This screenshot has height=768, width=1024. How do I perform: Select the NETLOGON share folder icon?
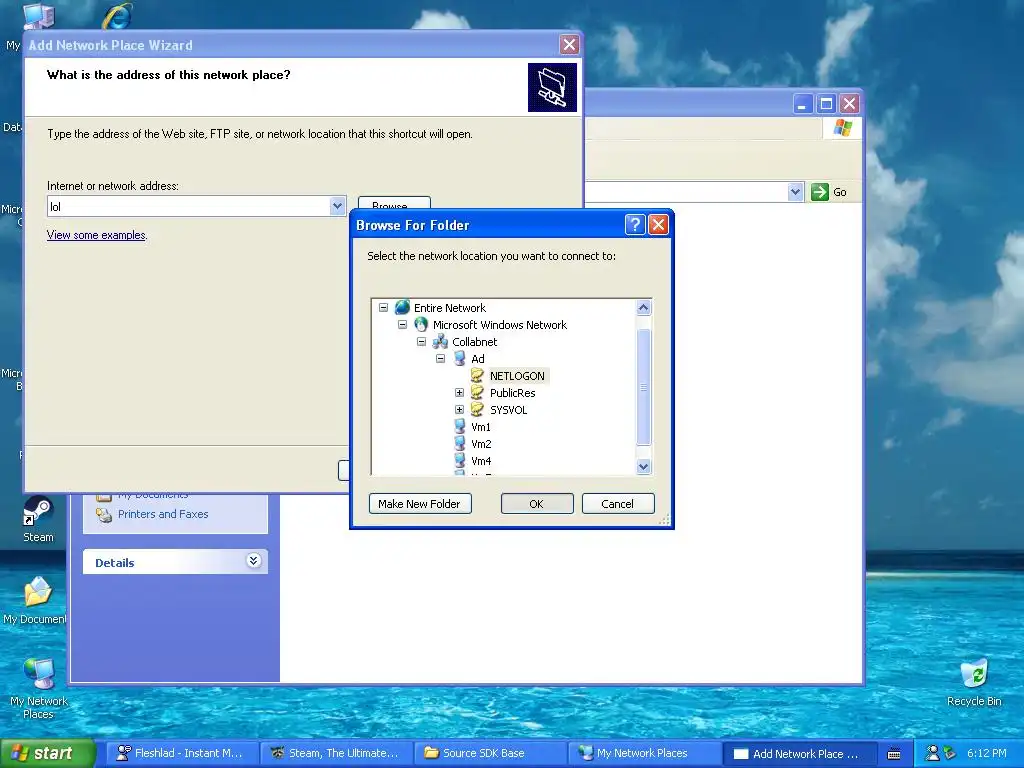pyautogui.click(x=477, y=376)
